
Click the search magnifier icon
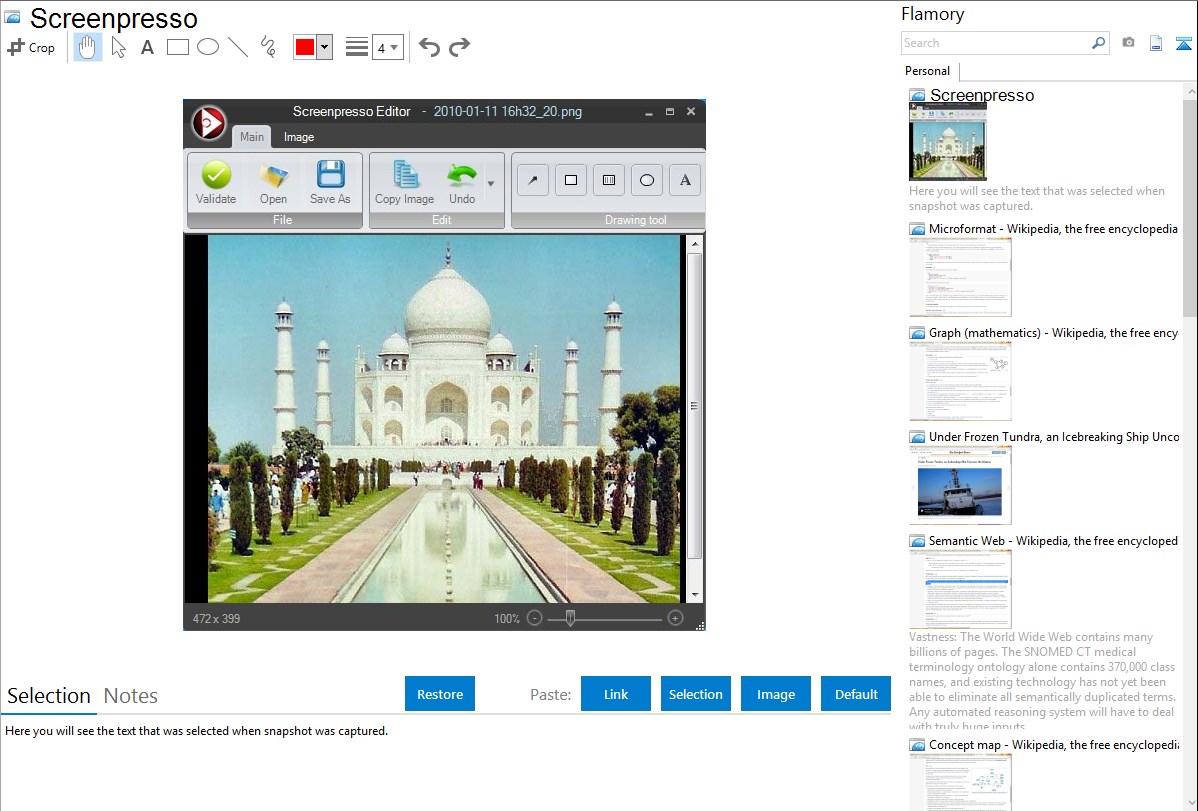pos(1098,43)
